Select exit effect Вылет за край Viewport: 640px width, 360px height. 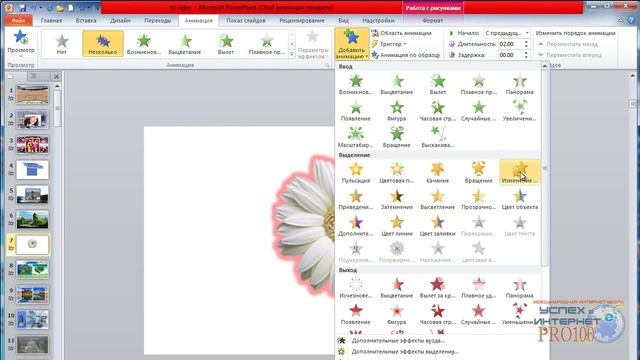[x=438, y=288]
